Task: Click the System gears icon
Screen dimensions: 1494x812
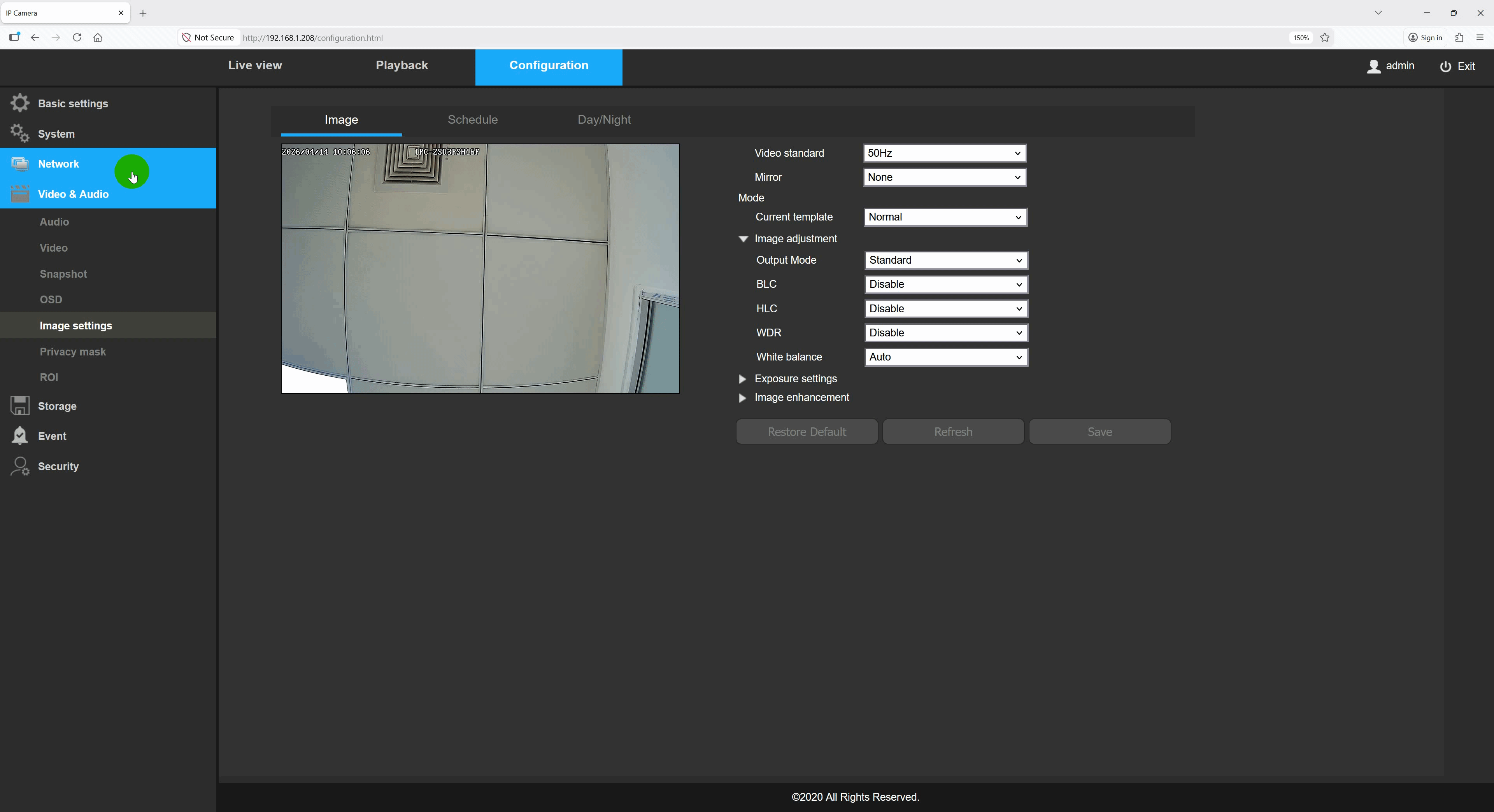Action: click(20, 133)
